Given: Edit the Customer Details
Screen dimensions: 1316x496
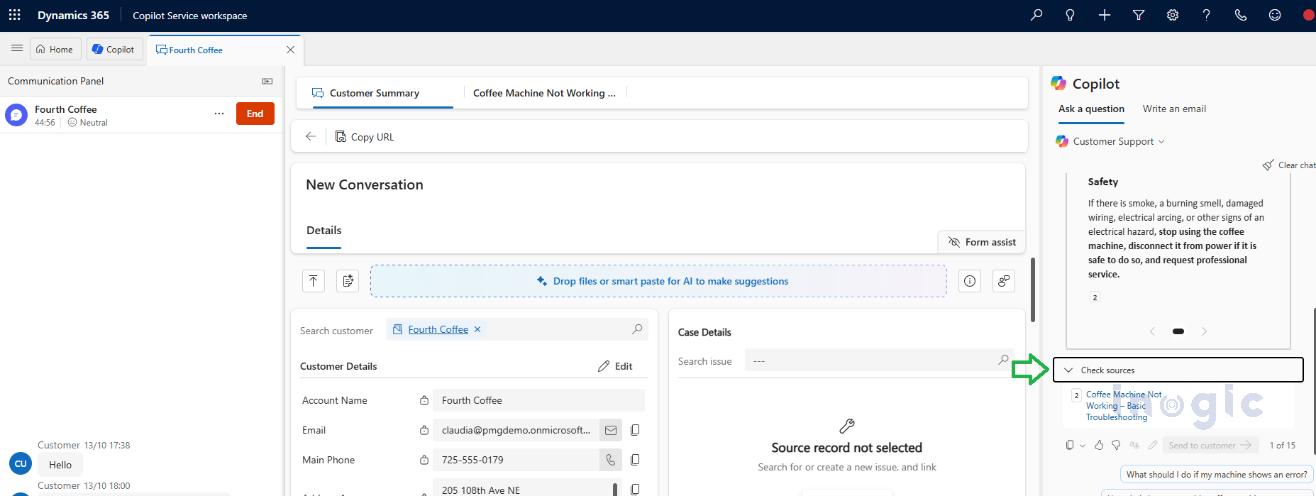Looking at the screenshot, I should [x=615, y=366].
